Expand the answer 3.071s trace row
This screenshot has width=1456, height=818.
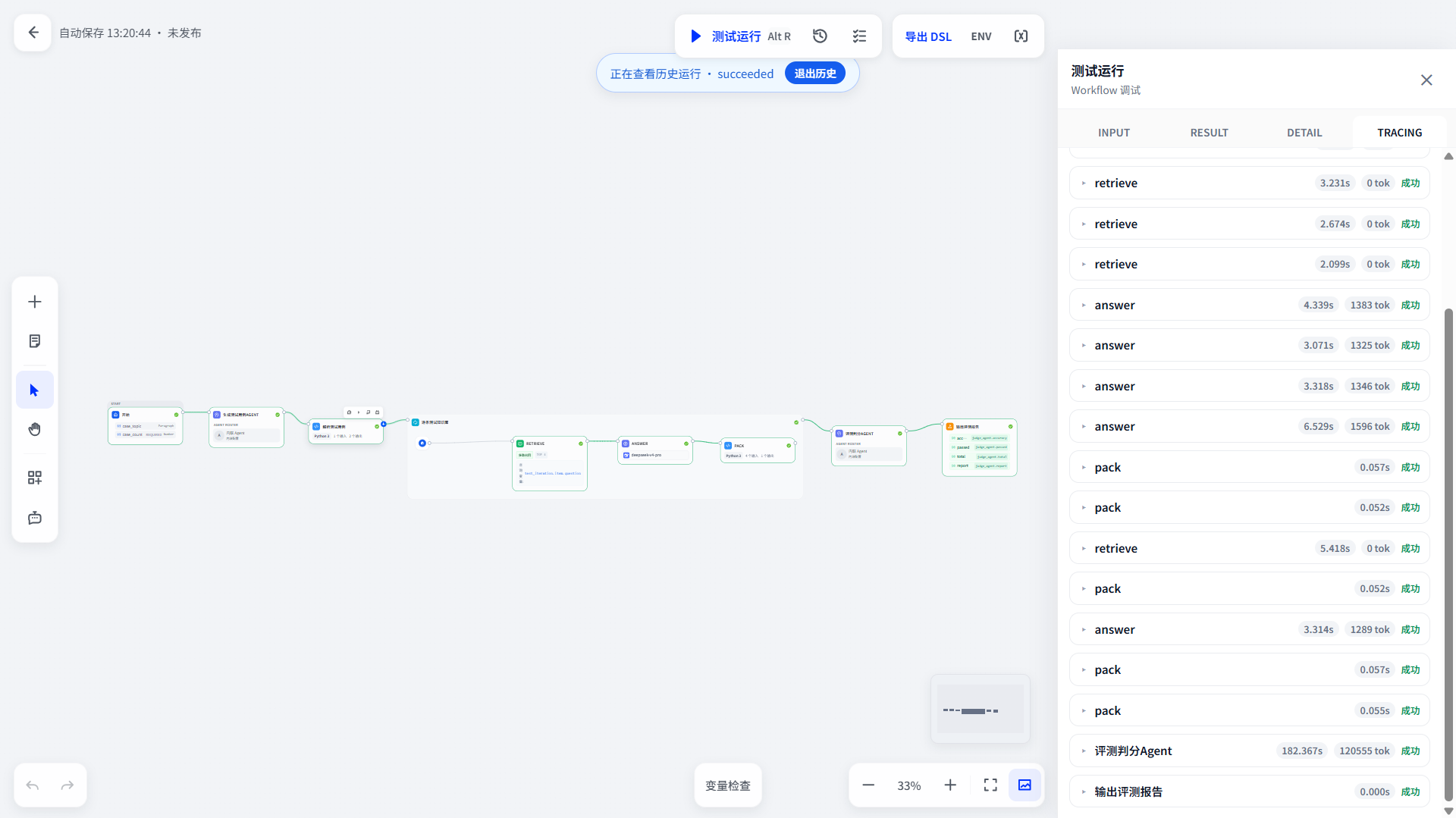pyautogui.click(x=1250, y=345)
